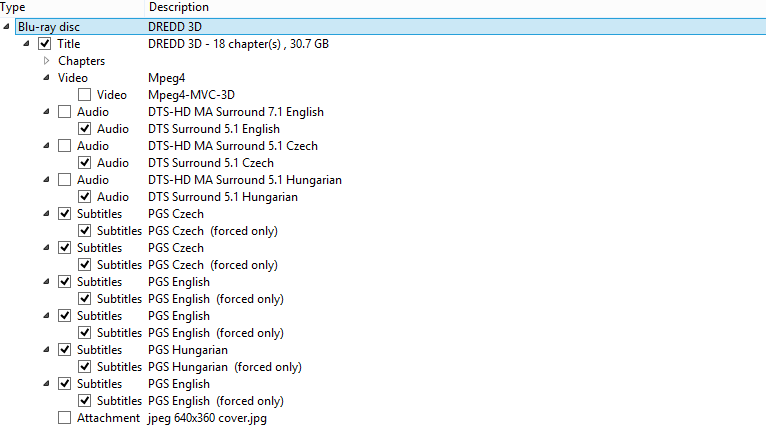The height and width of the screenshot is (438, 766).
Task: Enable the cover.jpg Attachment checkbox
Action: [x=64, y=417]
